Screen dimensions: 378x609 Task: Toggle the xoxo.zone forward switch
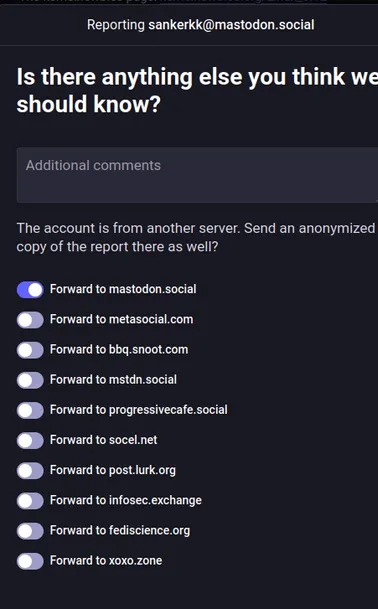[30, 561]
